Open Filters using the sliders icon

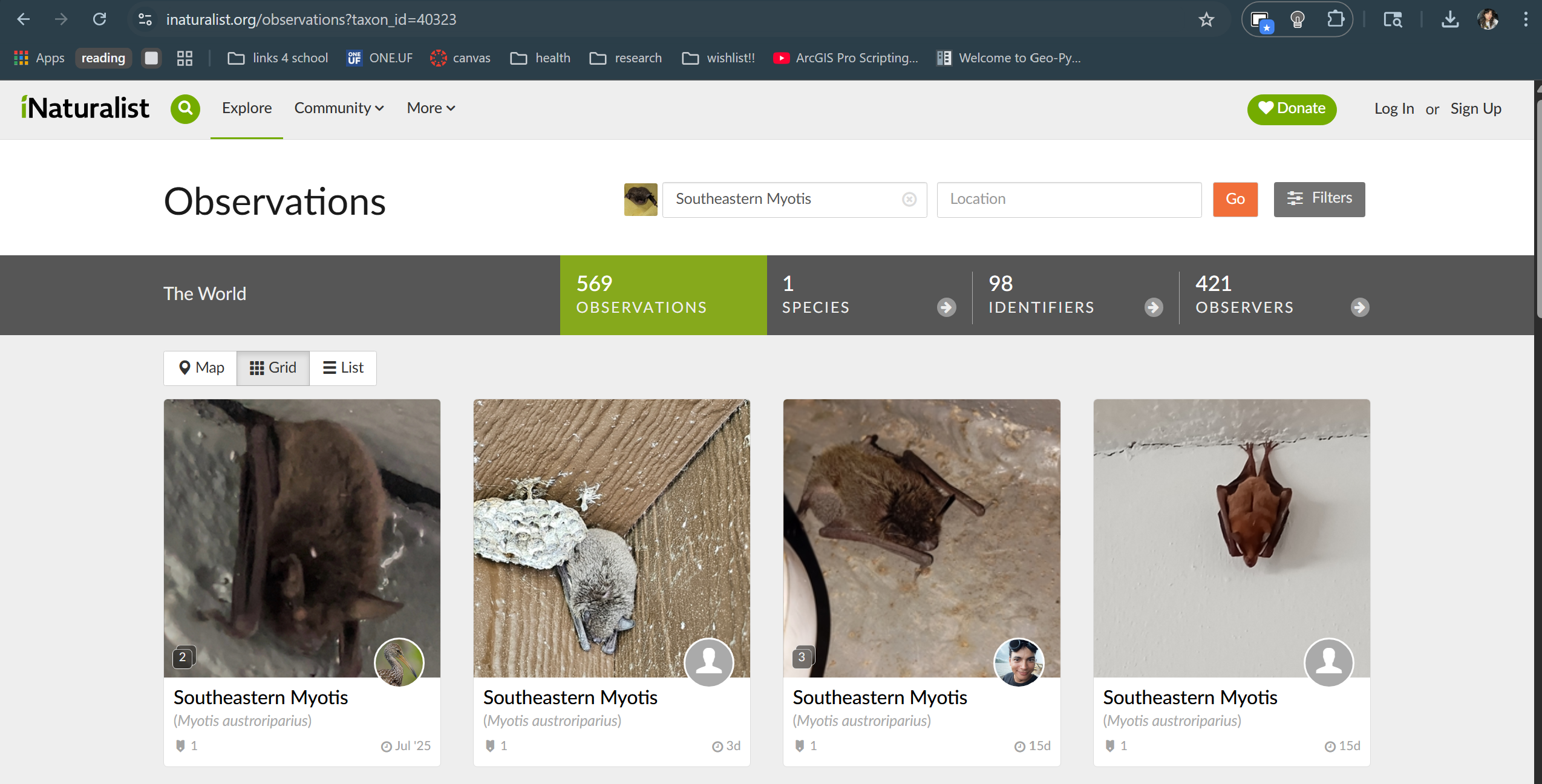pyautogui.click(x=1319, y=198)
